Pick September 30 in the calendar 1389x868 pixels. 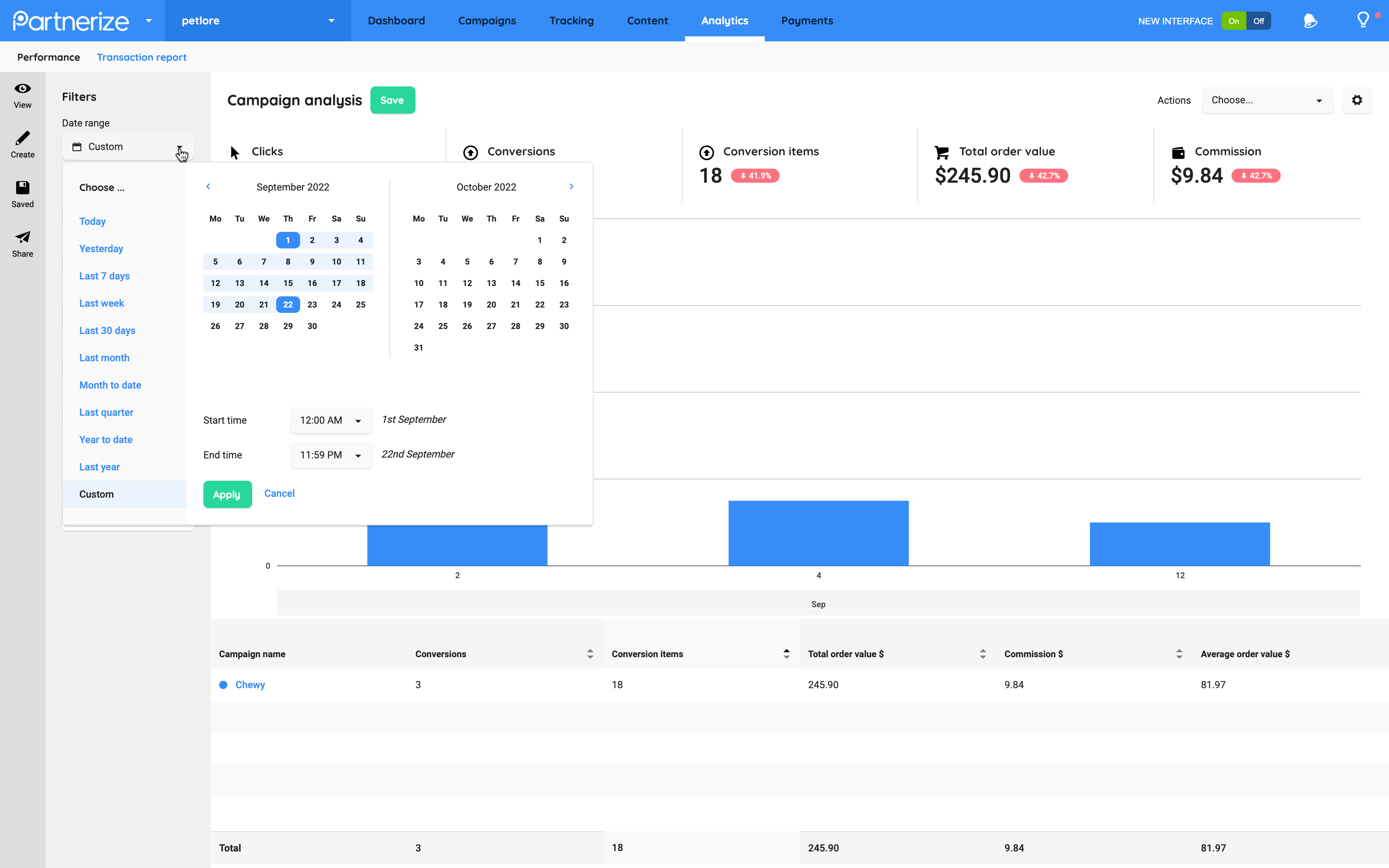click(x=312, y=326)
